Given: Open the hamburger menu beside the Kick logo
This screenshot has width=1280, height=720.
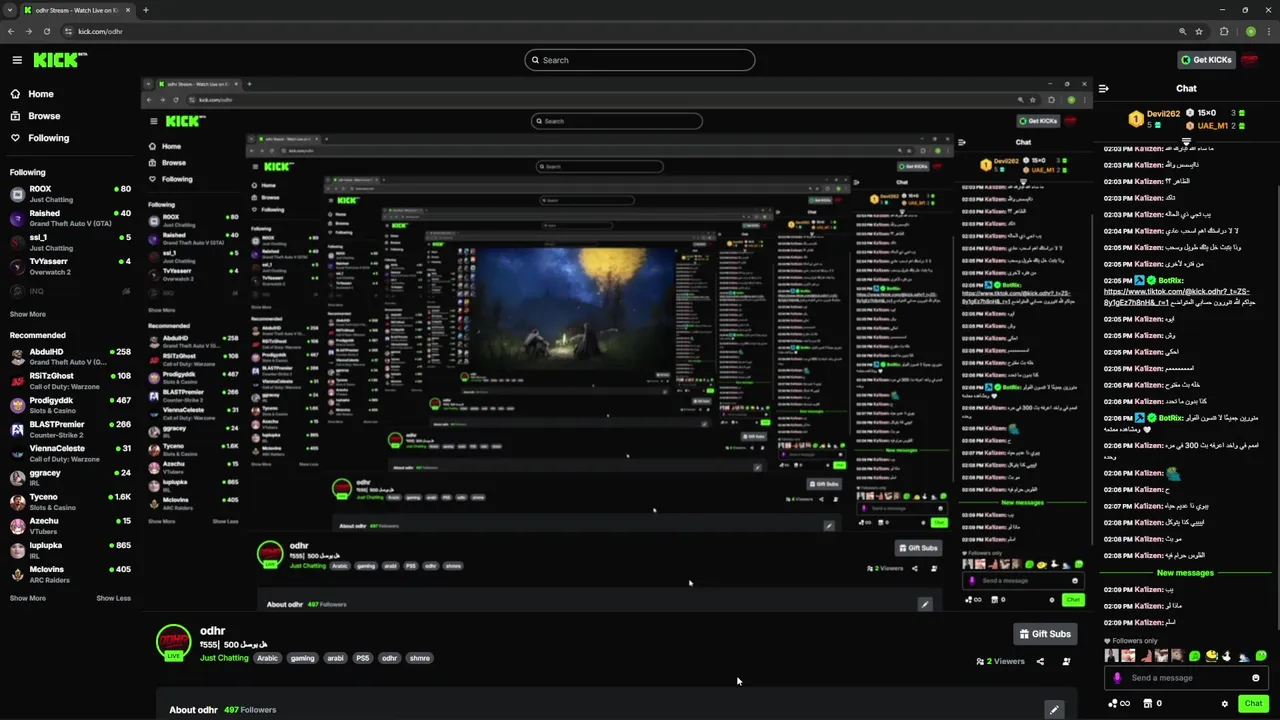Looking at the screenshot, I should tap(17, 60).
